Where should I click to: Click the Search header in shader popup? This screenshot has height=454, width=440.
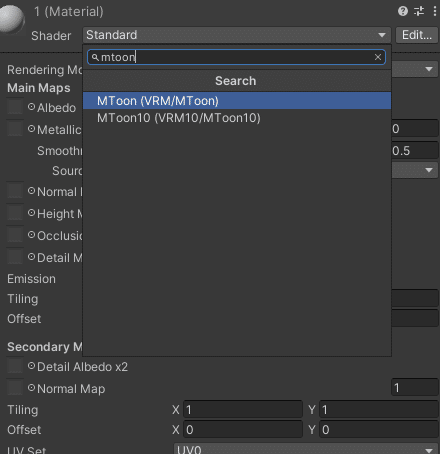236,81
